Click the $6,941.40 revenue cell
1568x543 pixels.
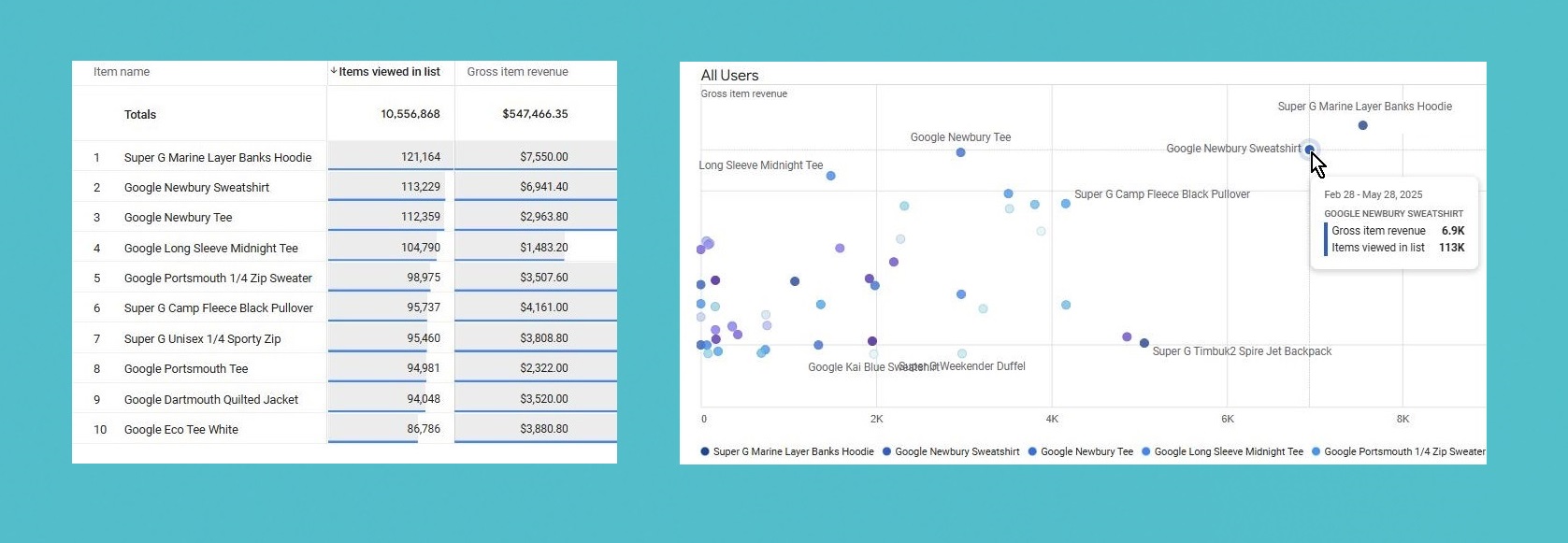544,187
